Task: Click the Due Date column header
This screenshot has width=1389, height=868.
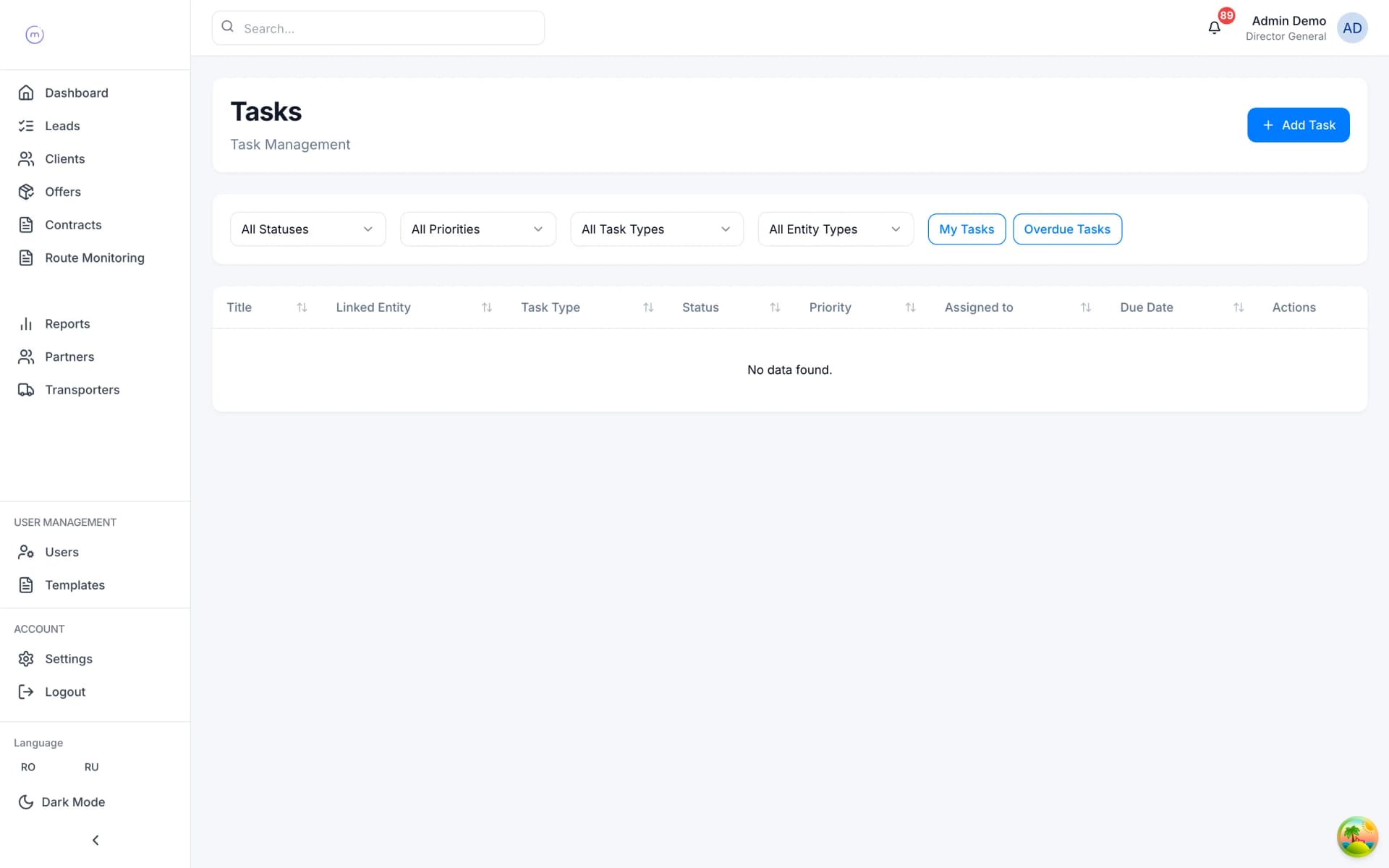Action: pos(1147,307)
